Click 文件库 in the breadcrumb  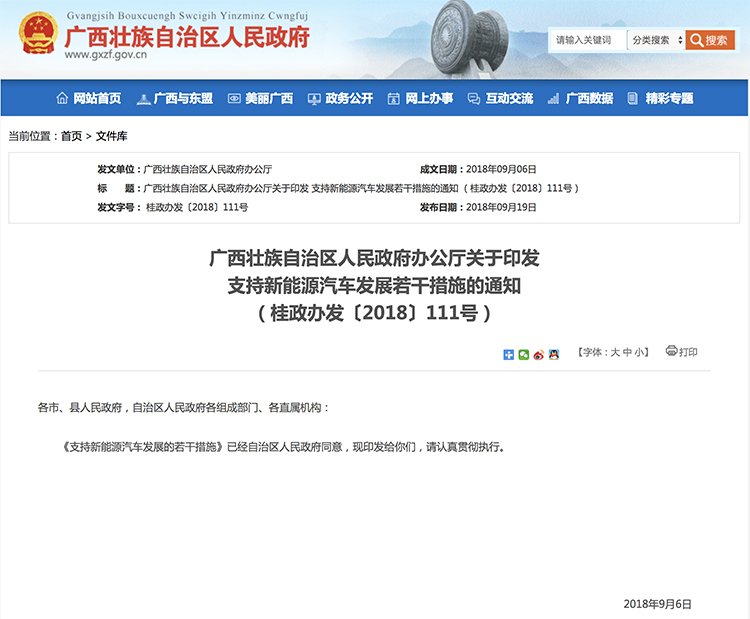[111, 136]
